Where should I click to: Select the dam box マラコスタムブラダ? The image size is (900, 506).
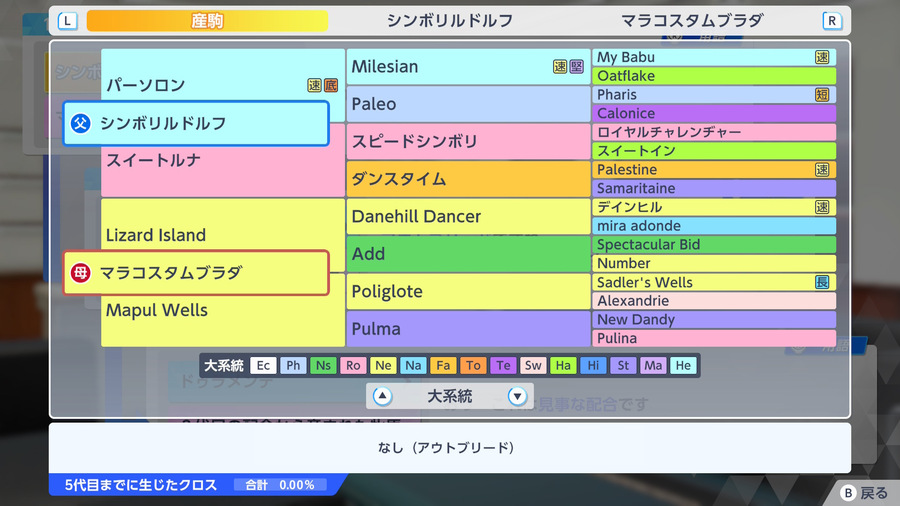click(196, 273)
